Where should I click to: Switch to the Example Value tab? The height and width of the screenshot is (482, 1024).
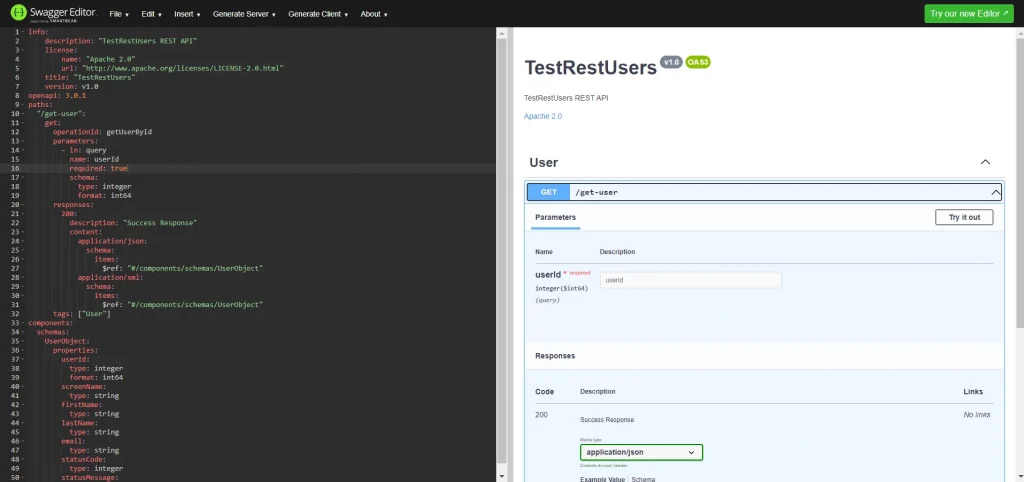point(601,479)
